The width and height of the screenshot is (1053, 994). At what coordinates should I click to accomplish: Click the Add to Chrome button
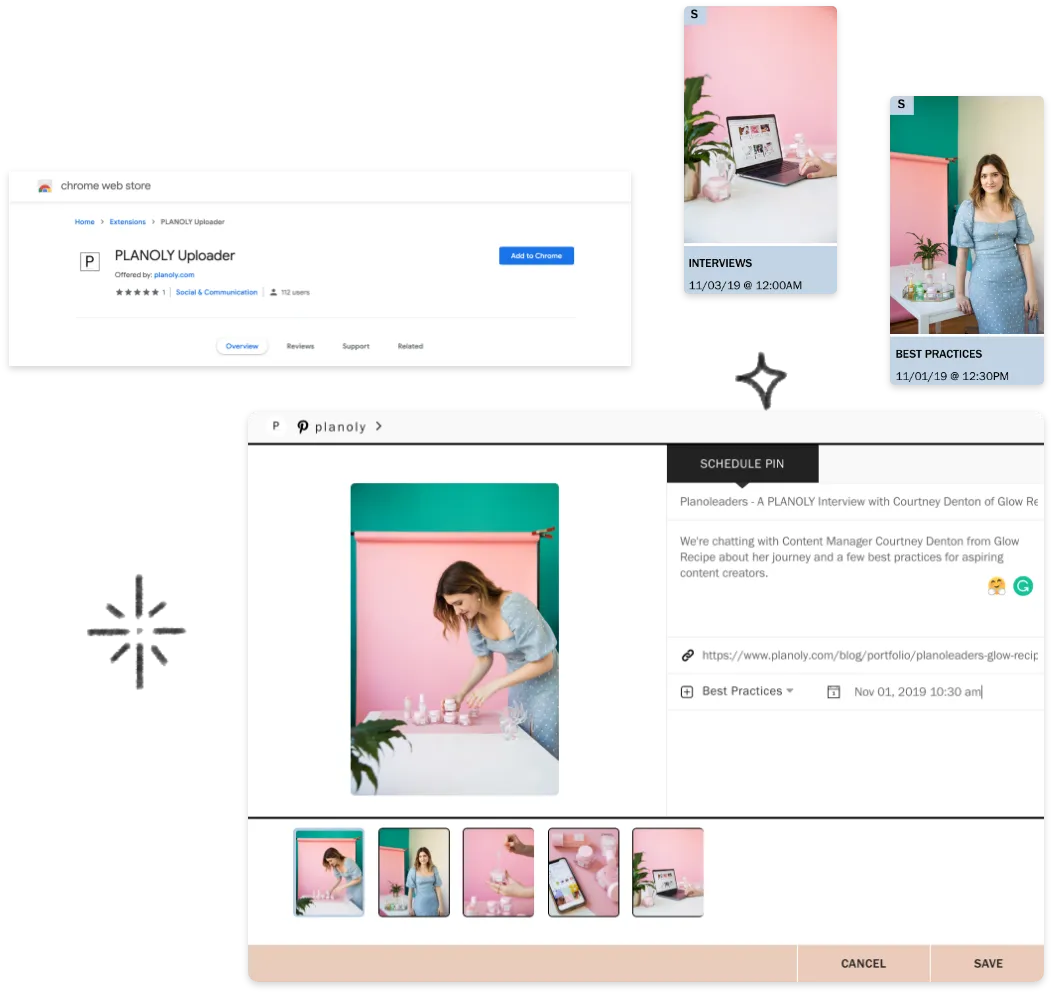click(536, 256)
